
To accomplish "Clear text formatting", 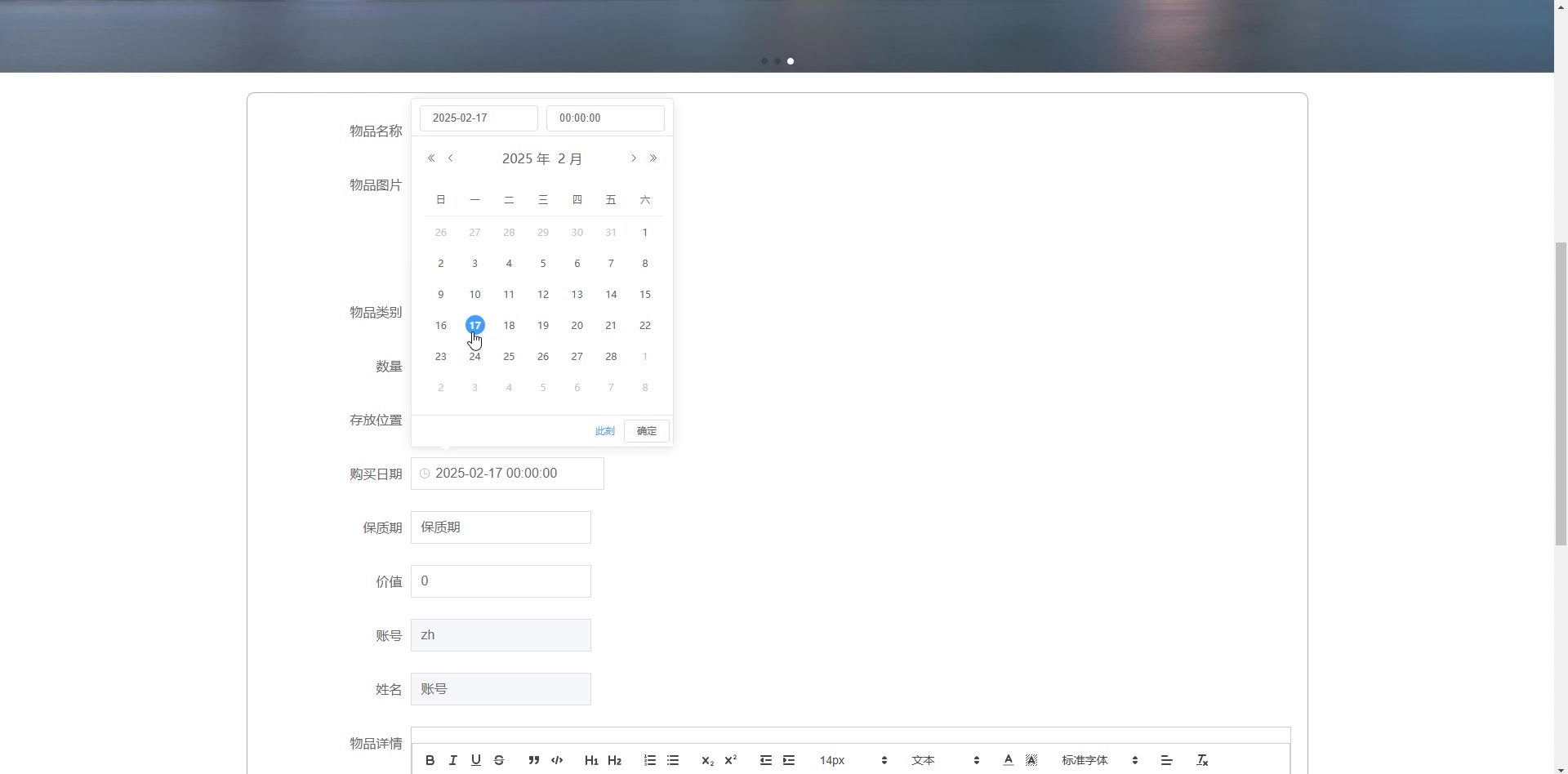I will click(1202, 760).
